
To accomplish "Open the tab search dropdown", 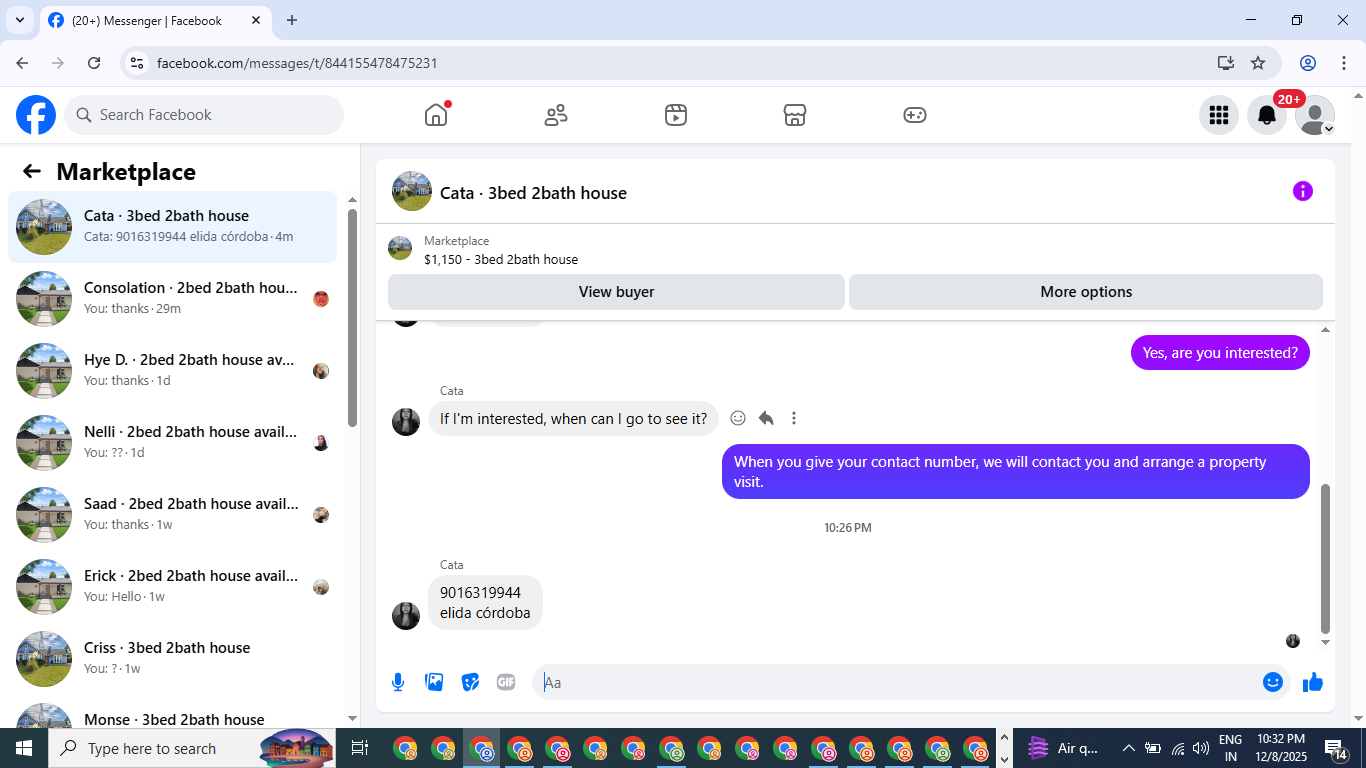I will [x=19, y=20].
